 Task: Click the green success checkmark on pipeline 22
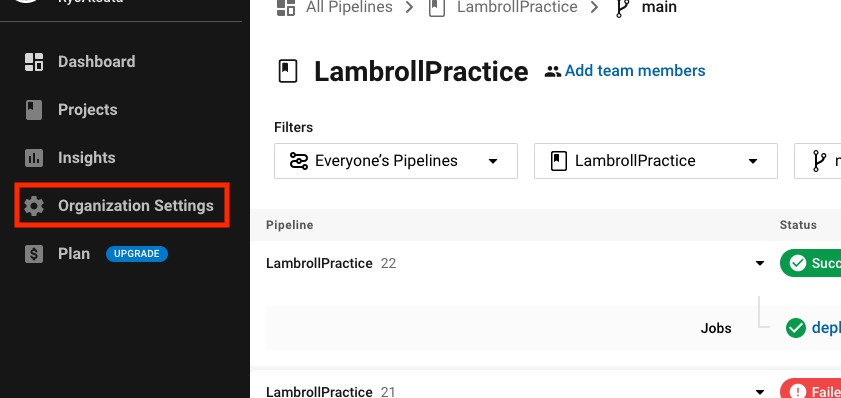pyautogui.click(x=798, y=263)
